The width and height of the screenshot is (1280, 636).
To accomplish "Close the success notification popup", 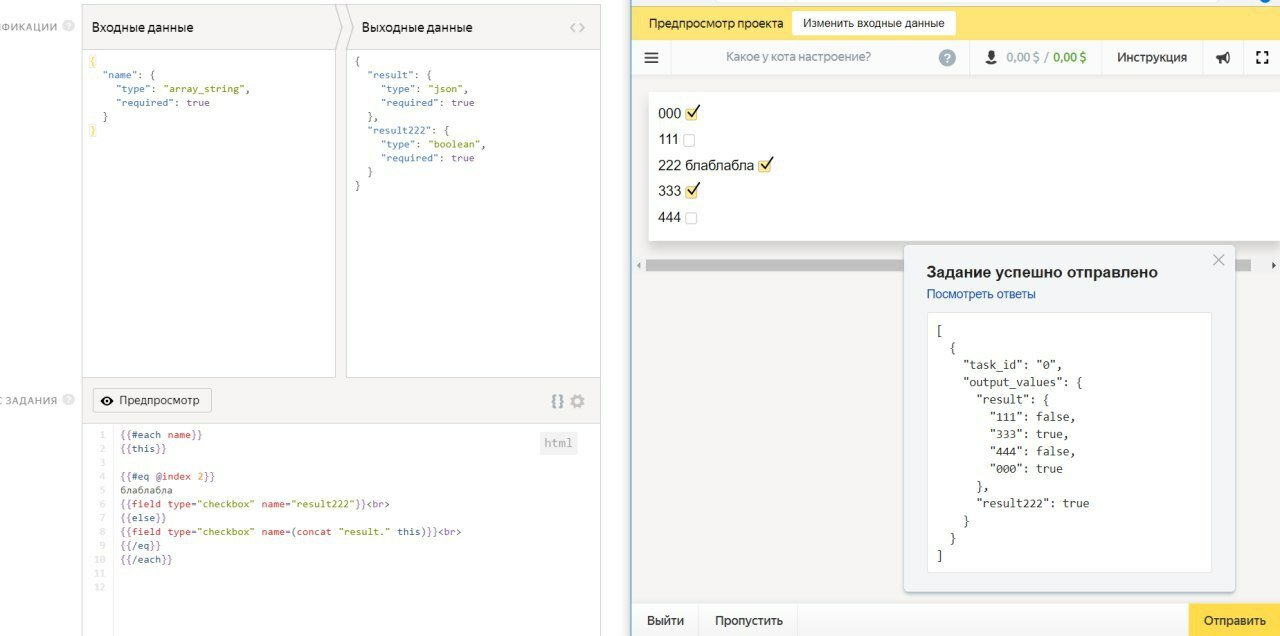I will coord(1218,260).
